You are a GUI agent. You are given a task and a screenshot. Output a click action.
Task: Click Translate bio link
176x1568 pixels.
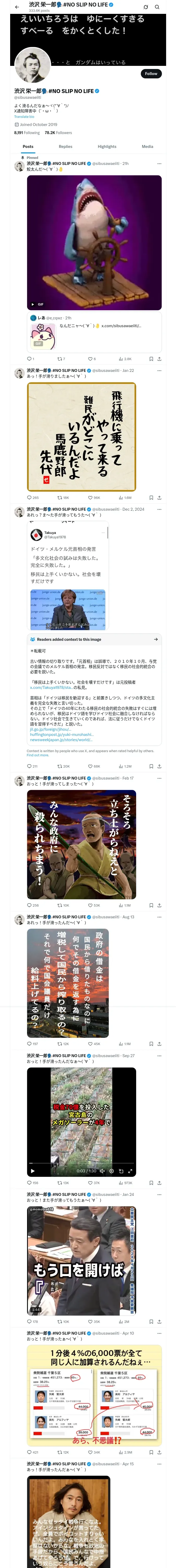click(x=24, y=117)
